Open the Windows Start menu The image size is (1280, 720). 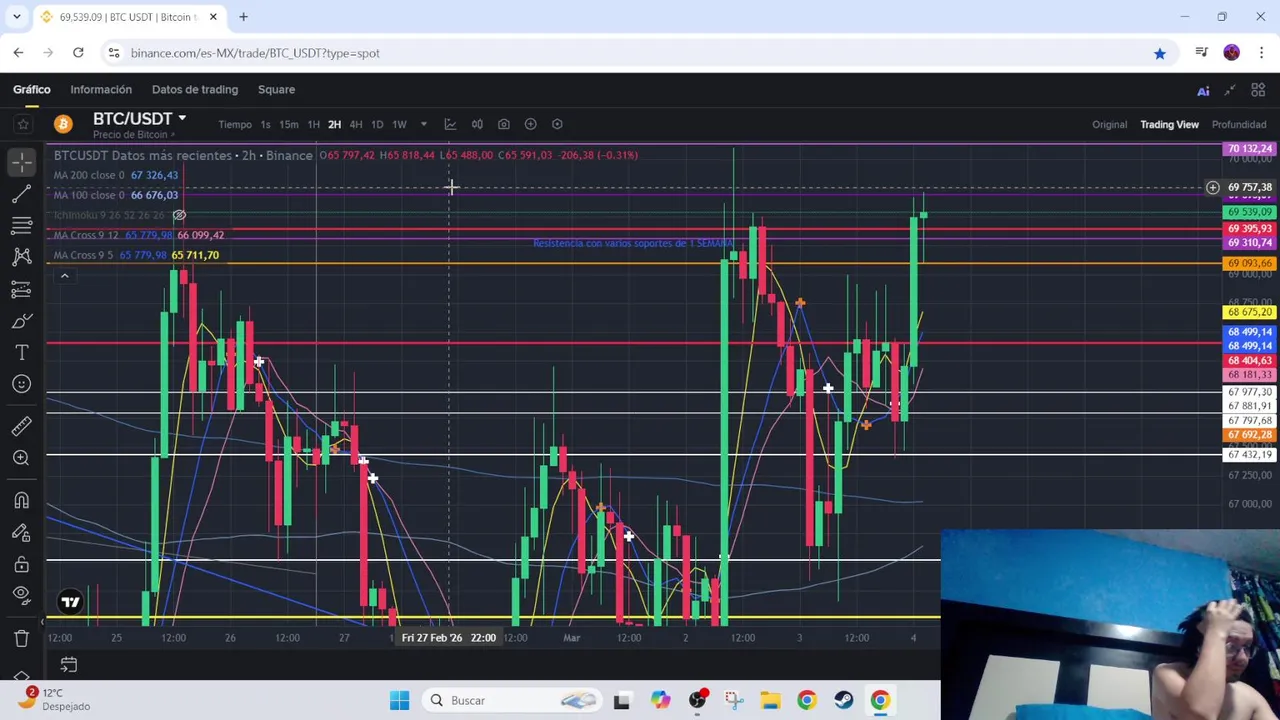pos(399,701)
